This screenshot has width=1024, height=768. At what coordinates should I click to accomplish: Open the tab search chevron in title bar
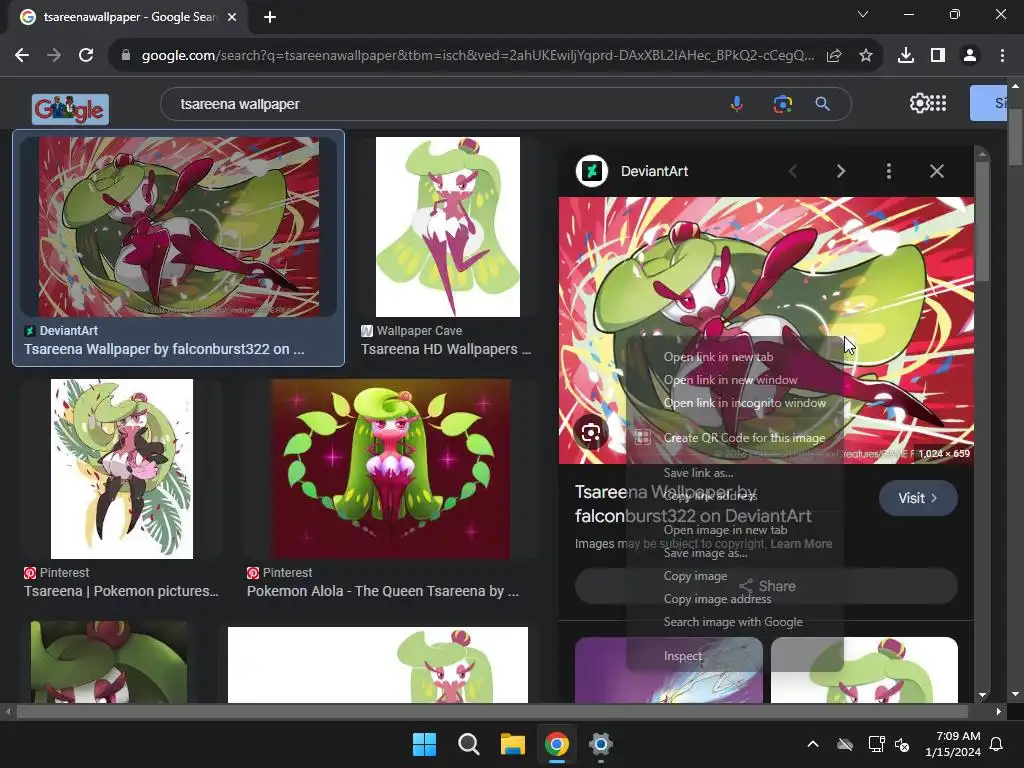[x=863, y=14]
